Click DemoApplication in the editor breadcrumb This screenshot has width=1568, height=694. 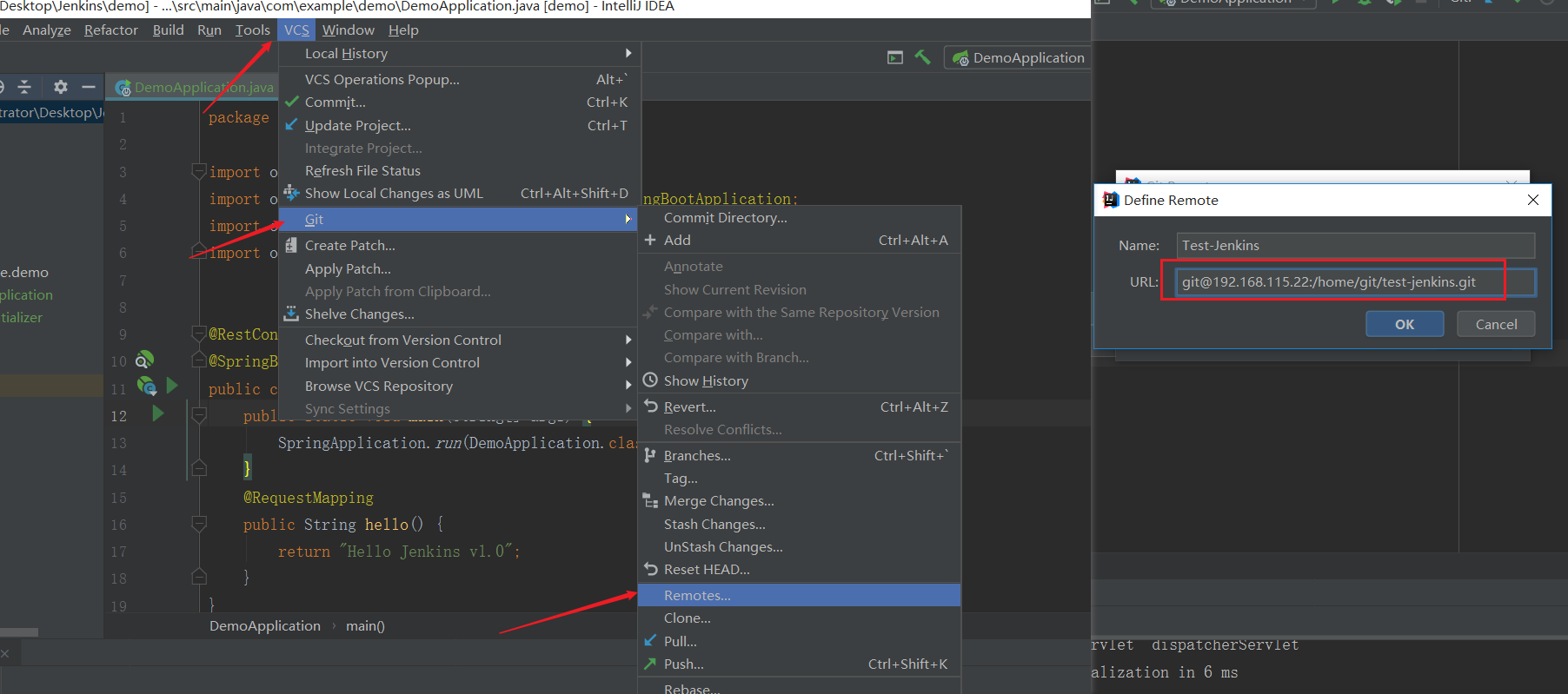tap(265, 626)
